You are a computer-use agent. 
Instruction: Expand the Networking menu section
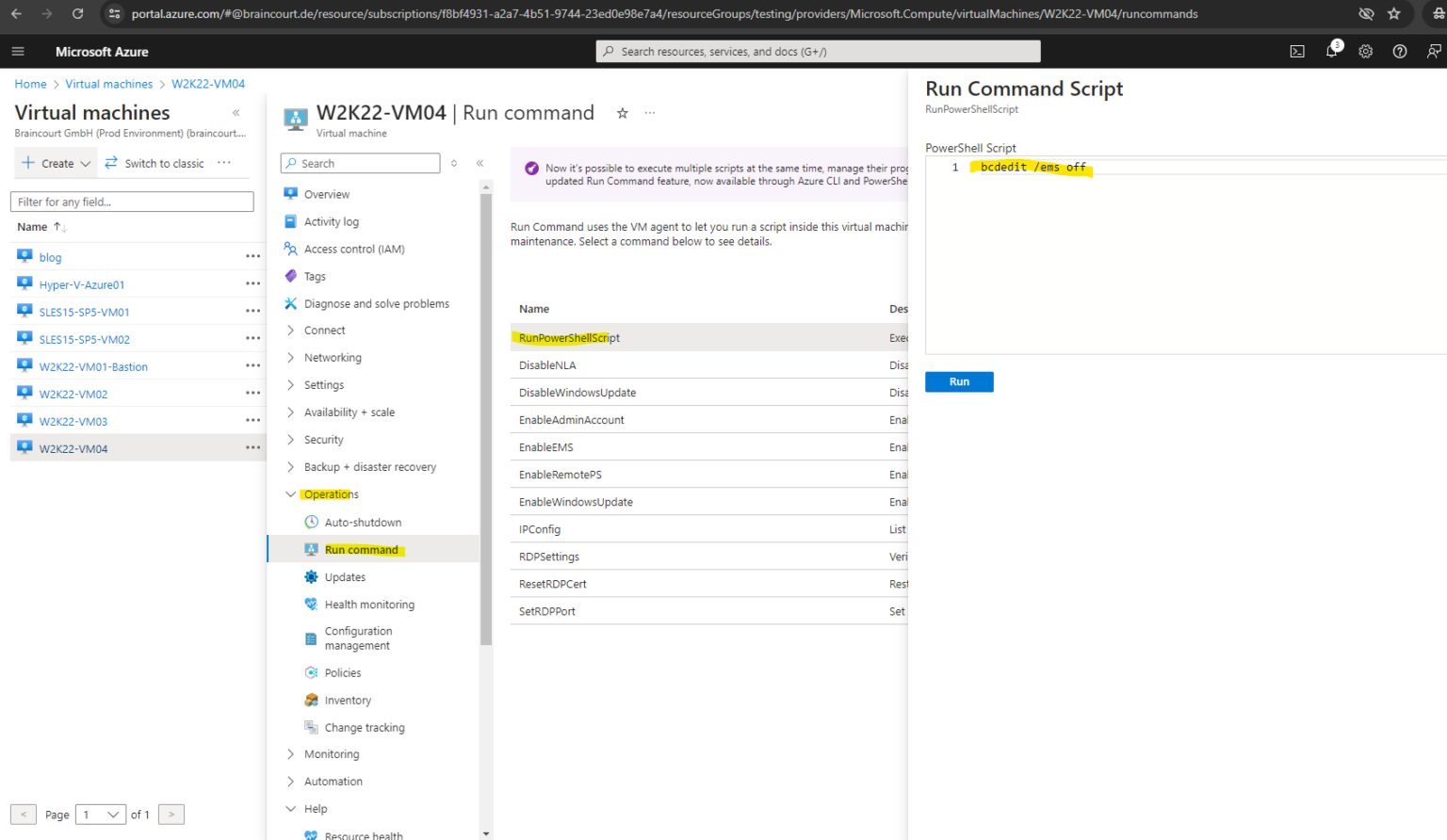point(290,358)
